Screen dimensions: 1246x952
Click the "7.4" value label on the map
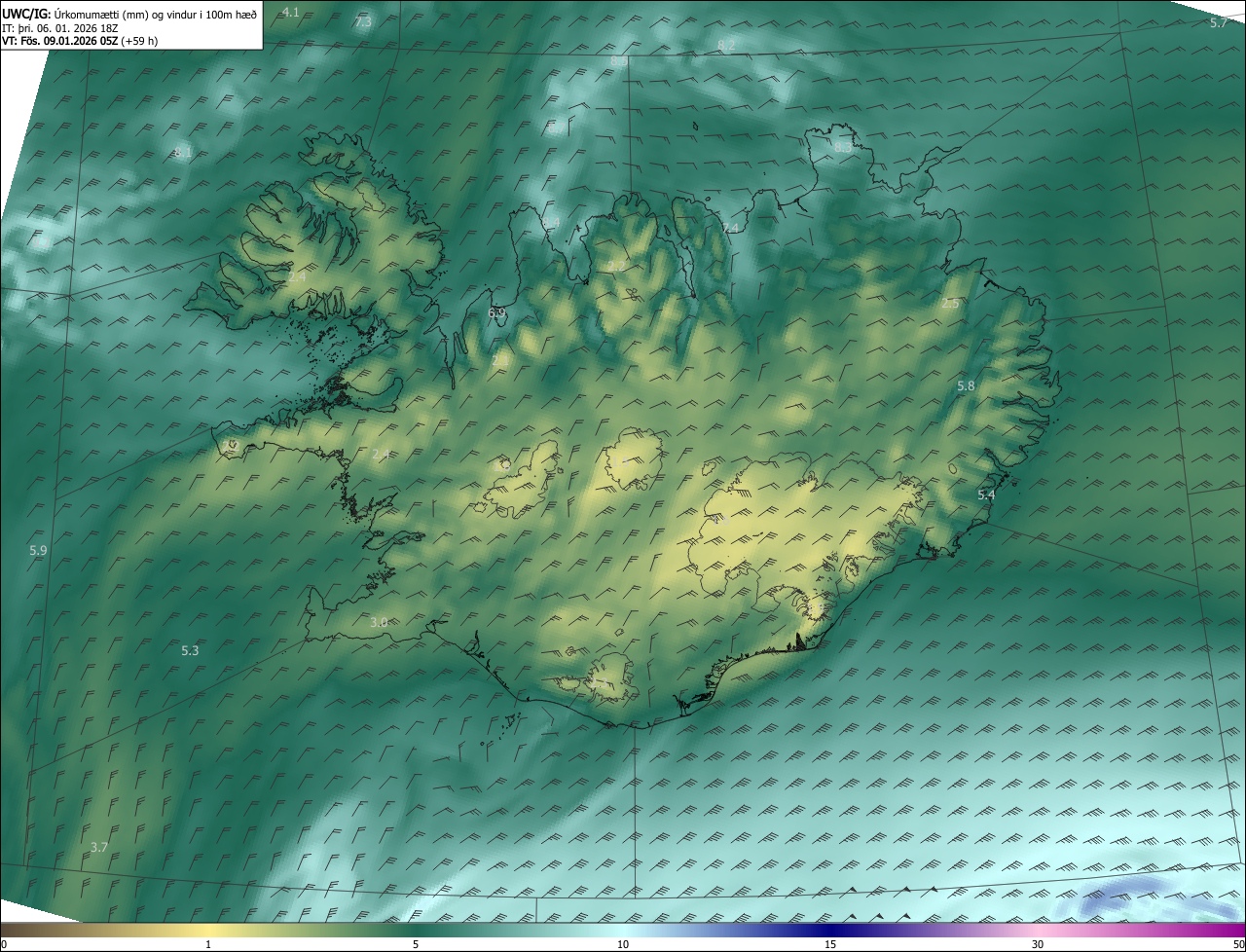coord(731,228)
